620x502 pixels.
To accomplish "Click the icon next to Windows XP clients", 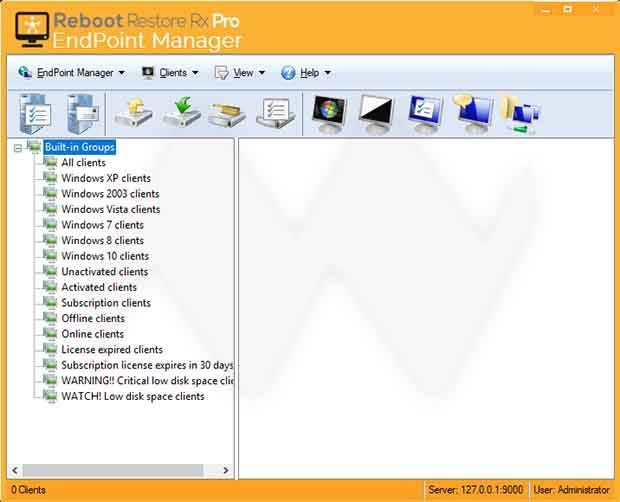I will pyautogui.click(x=50, y=178).
